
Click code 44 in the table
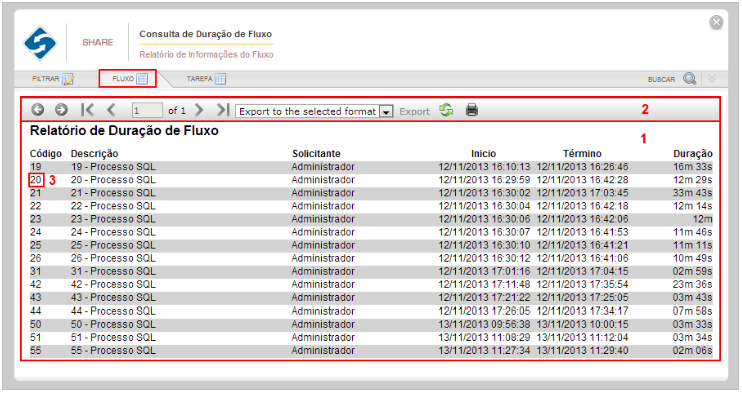tap(36, 311)
